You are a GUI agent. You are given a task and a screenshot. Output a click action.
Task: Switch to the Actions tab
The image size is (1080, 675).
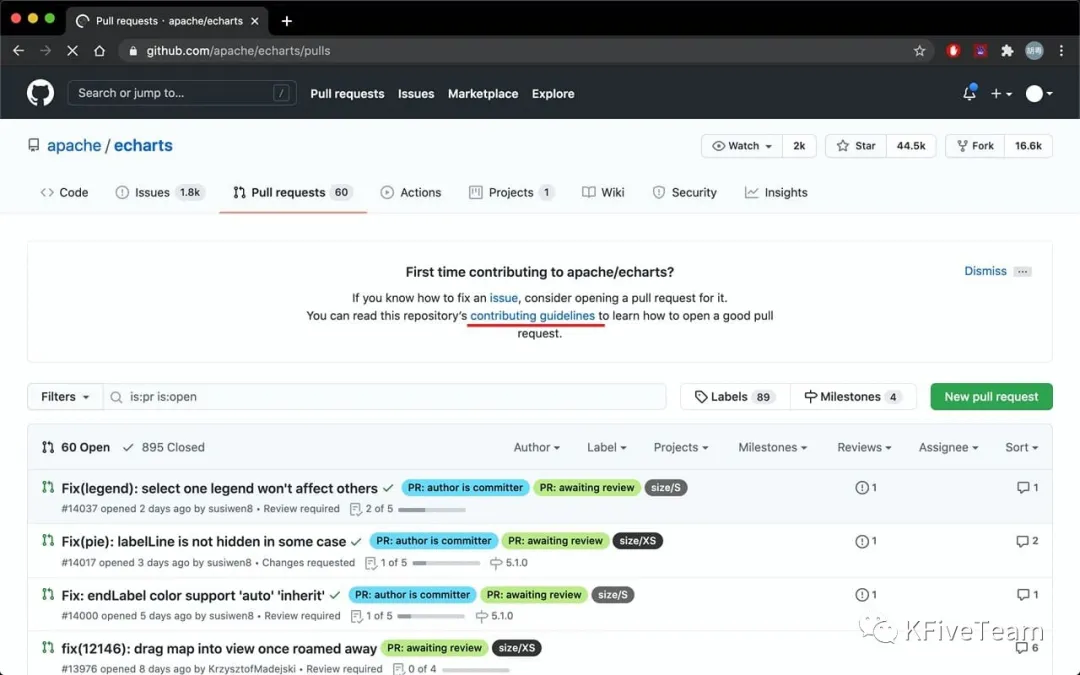[x=411, y=193]
